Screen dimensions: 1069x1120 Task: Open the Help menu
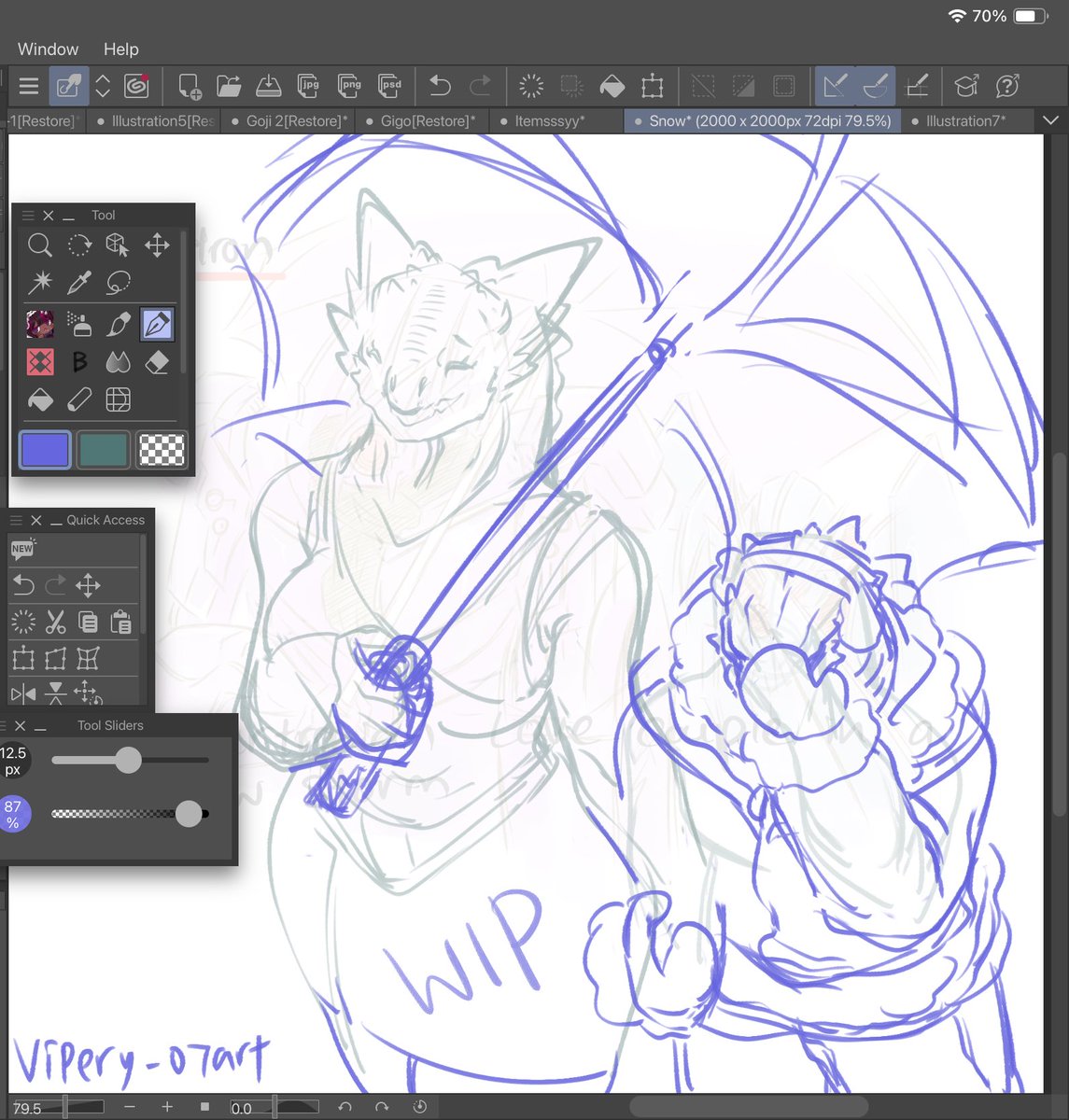pos(120,49)
